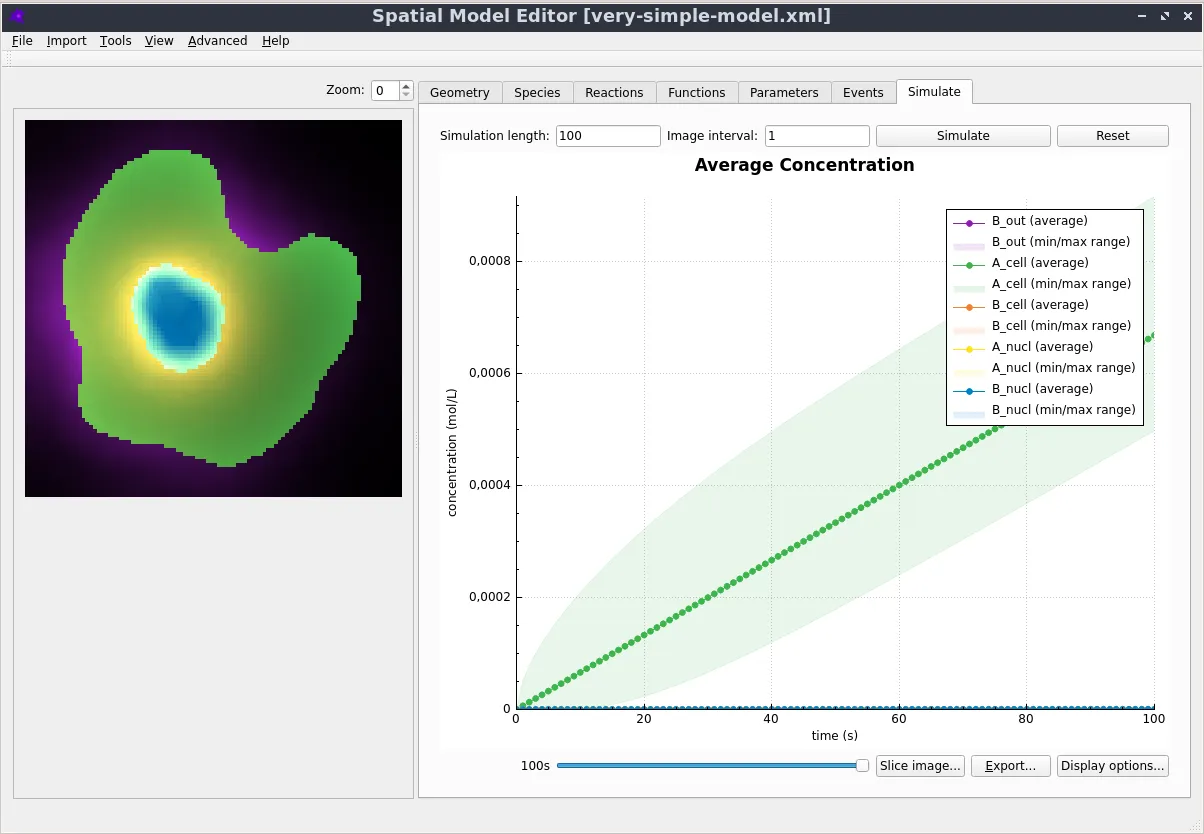
Task: Open the Advanced menu
Action: point(217,41)
